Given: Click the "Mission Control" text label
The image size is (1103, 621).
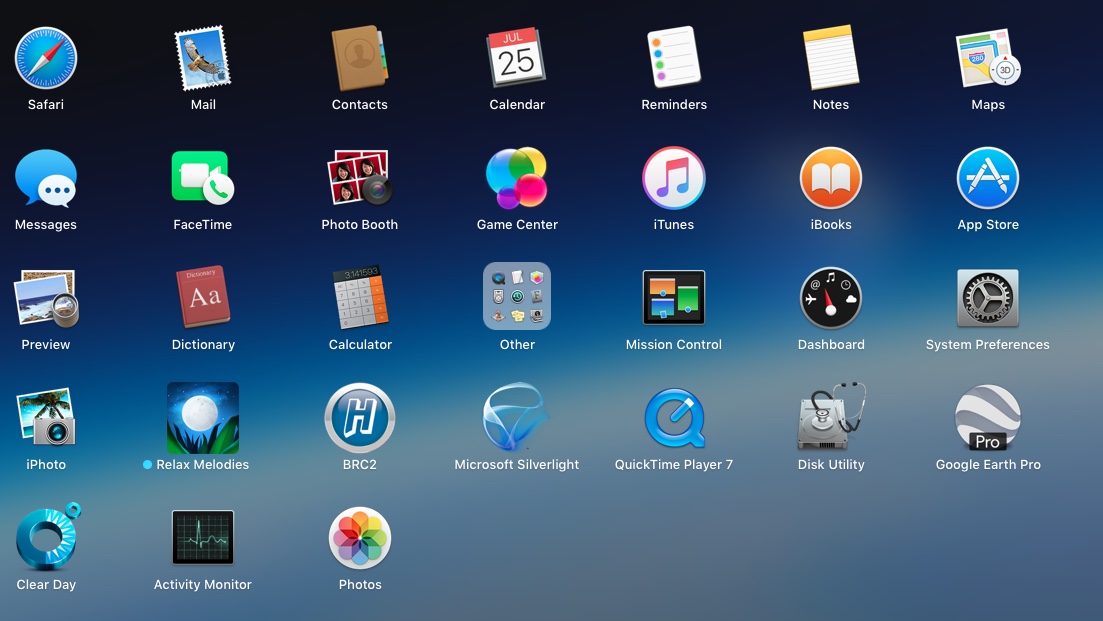Looking at the screenshot, I should coord(674,345).
